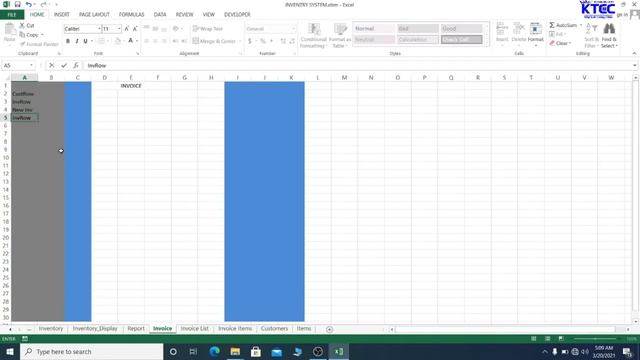This screenshot has height=360, width=640.
Task: Click Increase Decimal icon
Action: (x=283, y=41)
